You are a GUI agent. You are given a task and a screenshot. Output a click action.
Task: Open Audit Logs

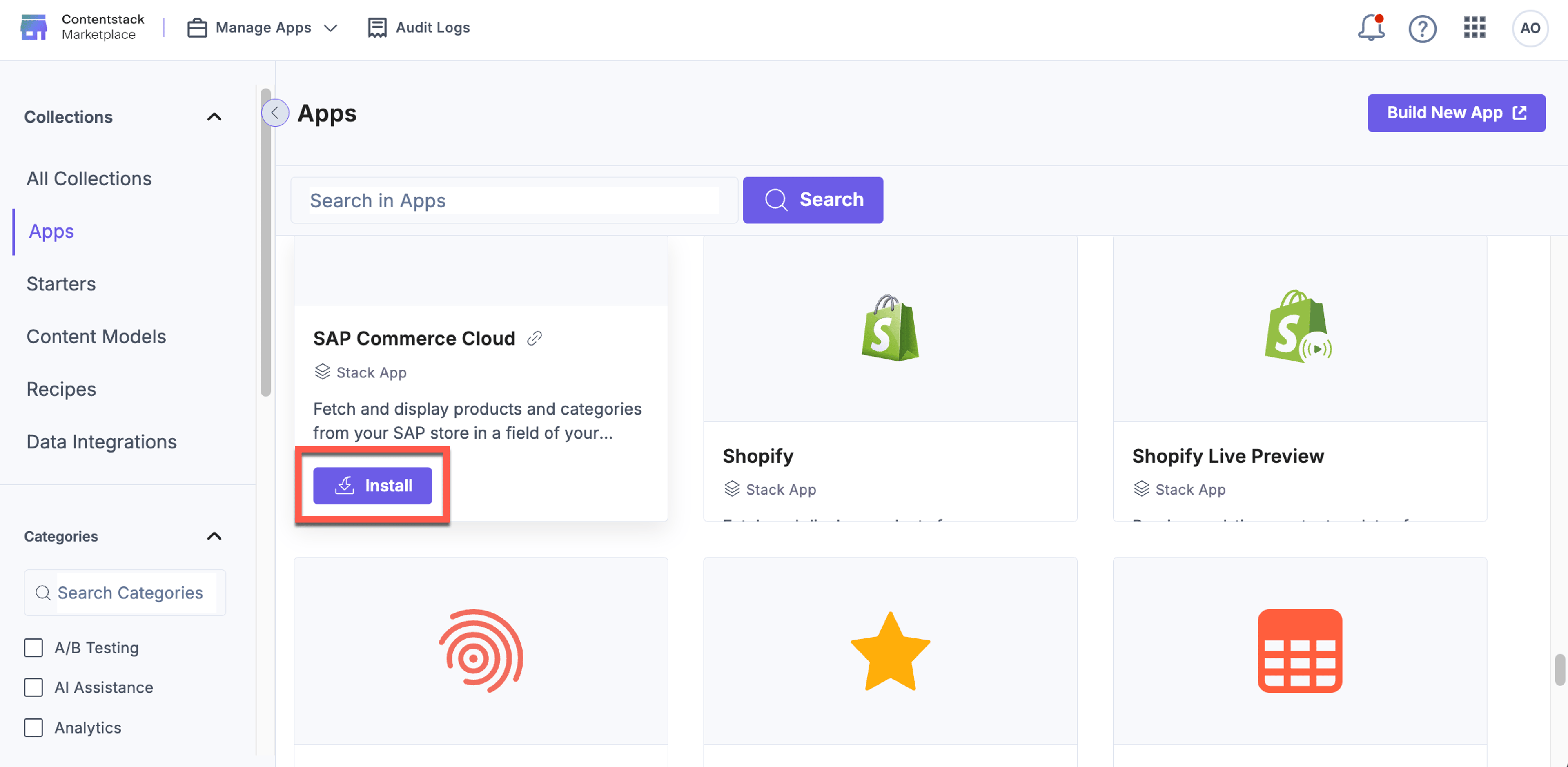419,27
